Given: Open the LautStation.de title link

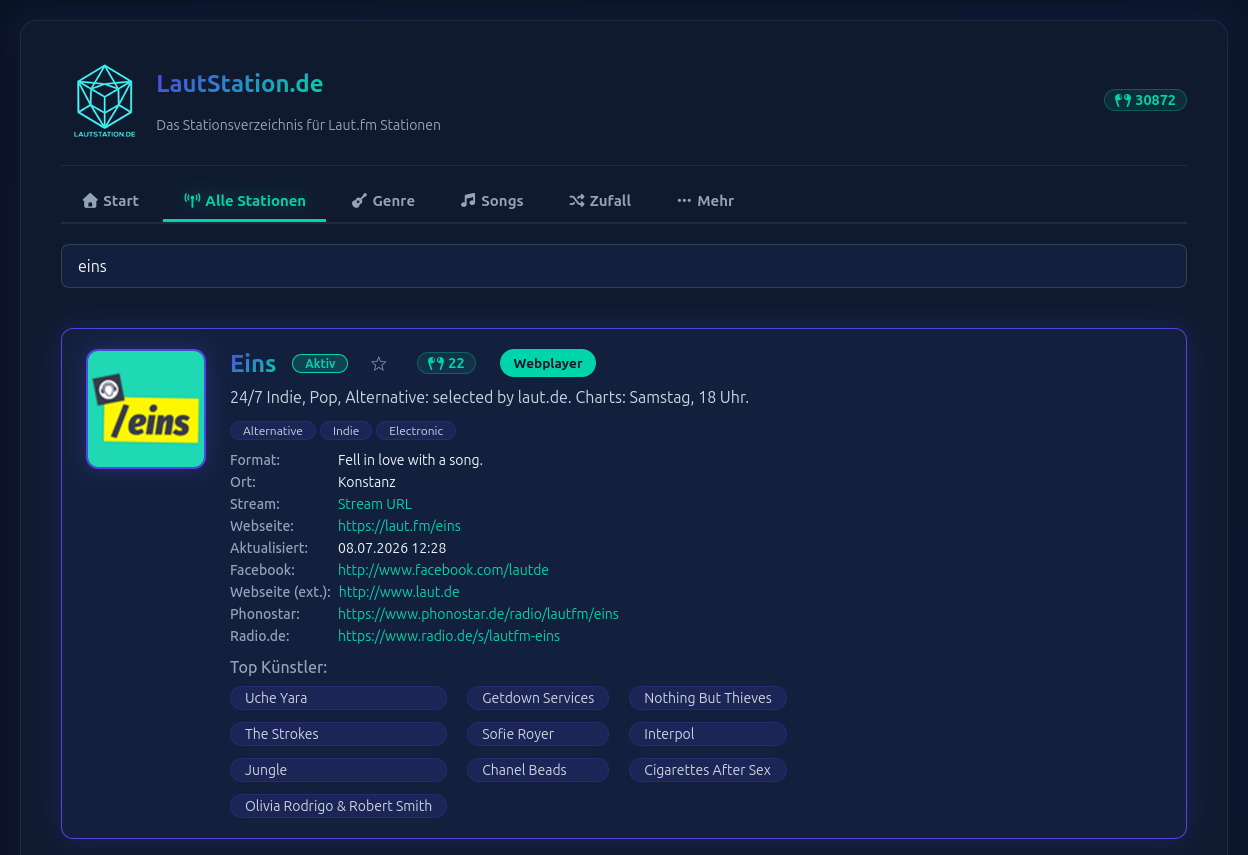Looking at the screenshot, I should coord(240,84).
